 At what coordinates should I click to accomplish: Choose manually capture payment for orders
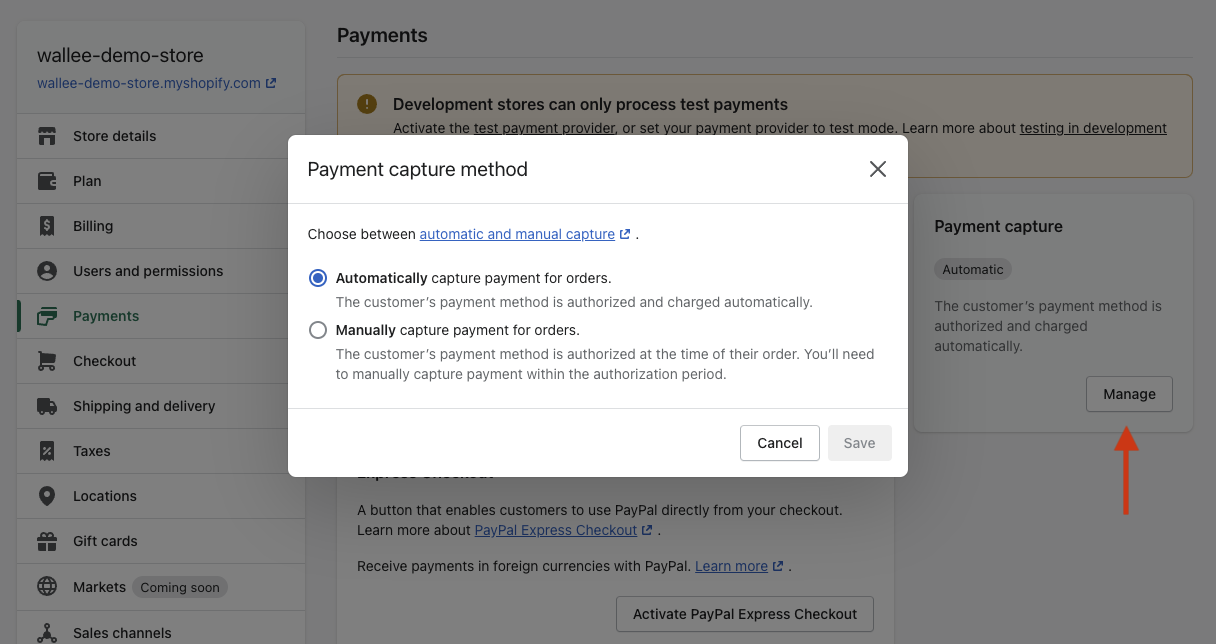[x=317, y=330]
